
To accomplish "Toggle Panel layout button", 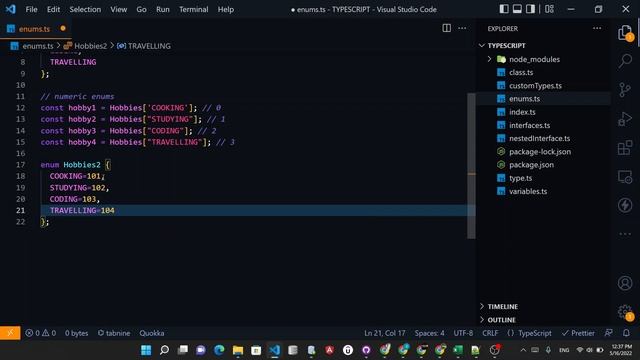I will [x=517, y=9].
